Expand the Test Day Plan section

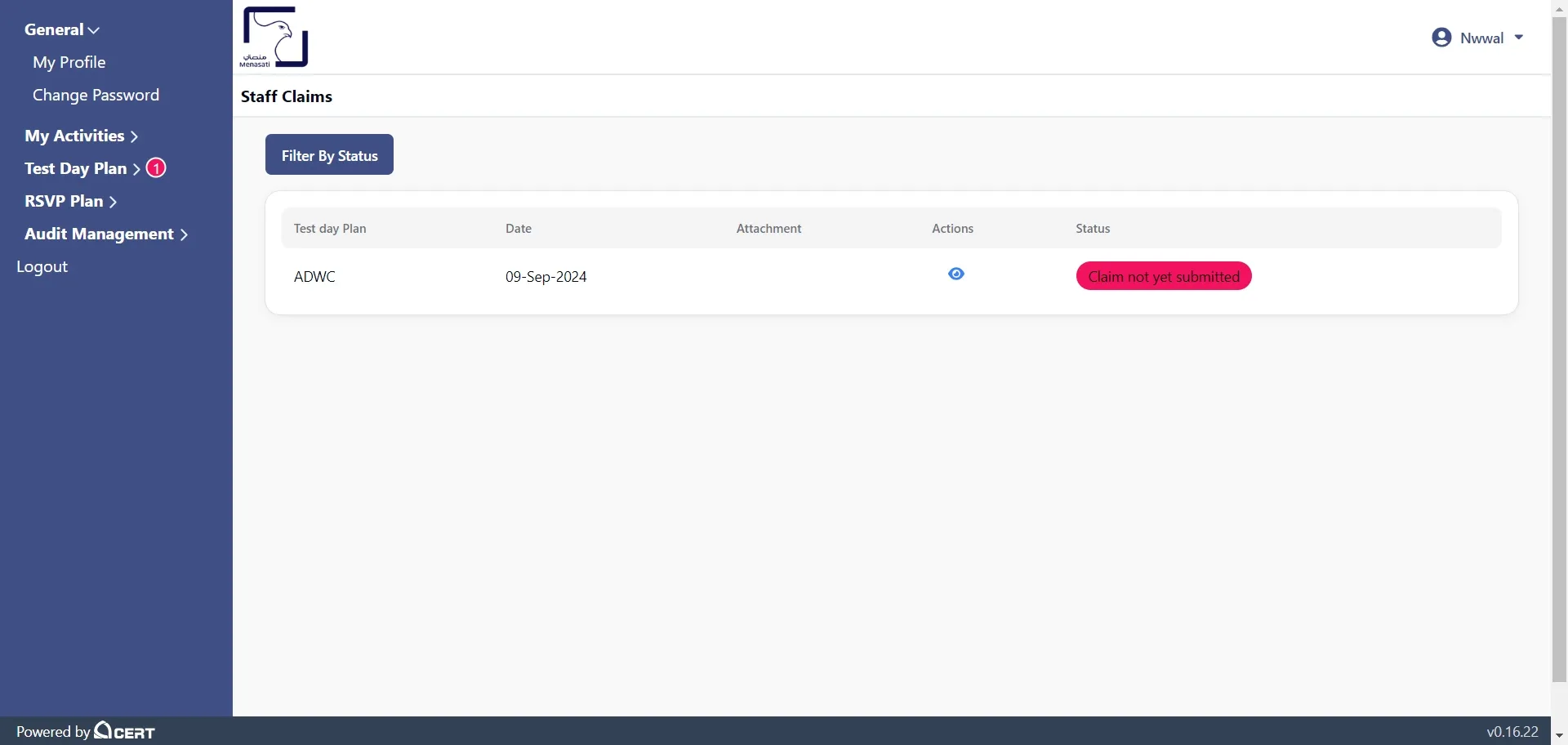pyautogui.click(x=82, y=169)
